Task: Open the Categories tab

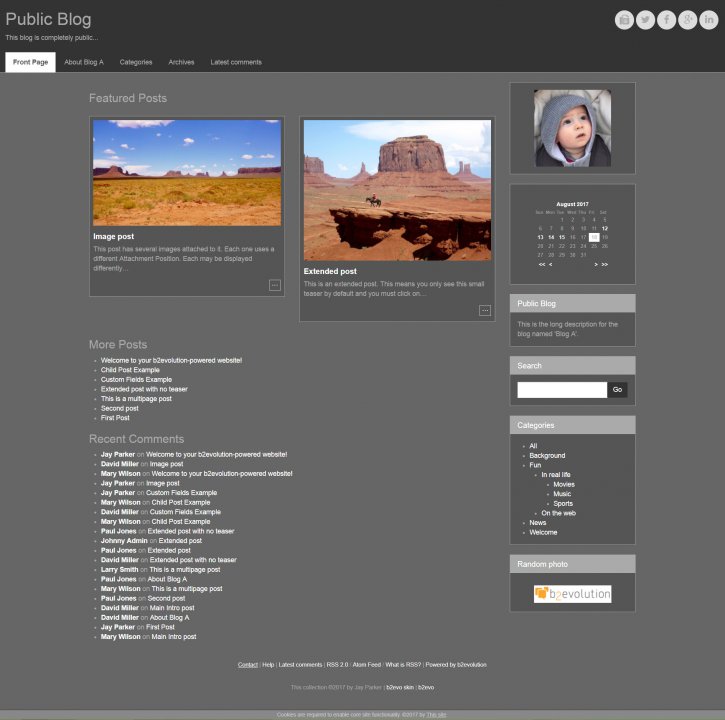Action: (x=136, y=62)
